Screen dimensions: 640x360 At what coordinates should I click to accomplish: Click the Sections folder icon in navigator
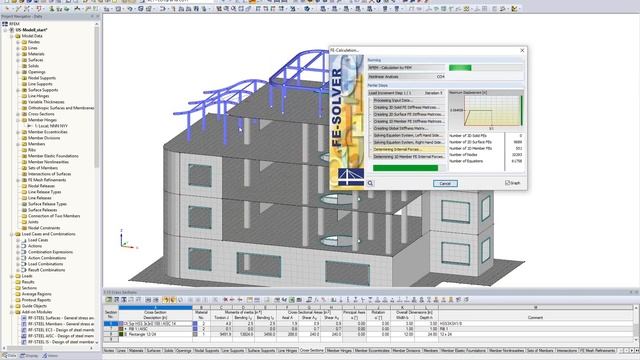tap(18, 288)
